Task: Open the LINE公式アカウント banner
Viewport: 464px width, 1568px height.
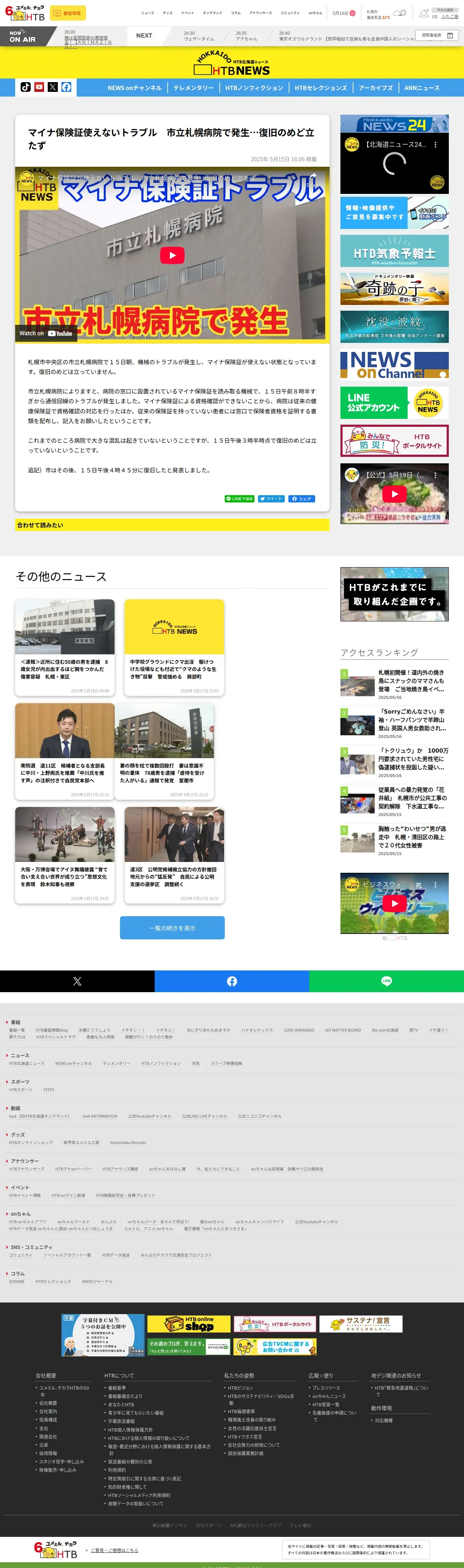Action: 395,402
